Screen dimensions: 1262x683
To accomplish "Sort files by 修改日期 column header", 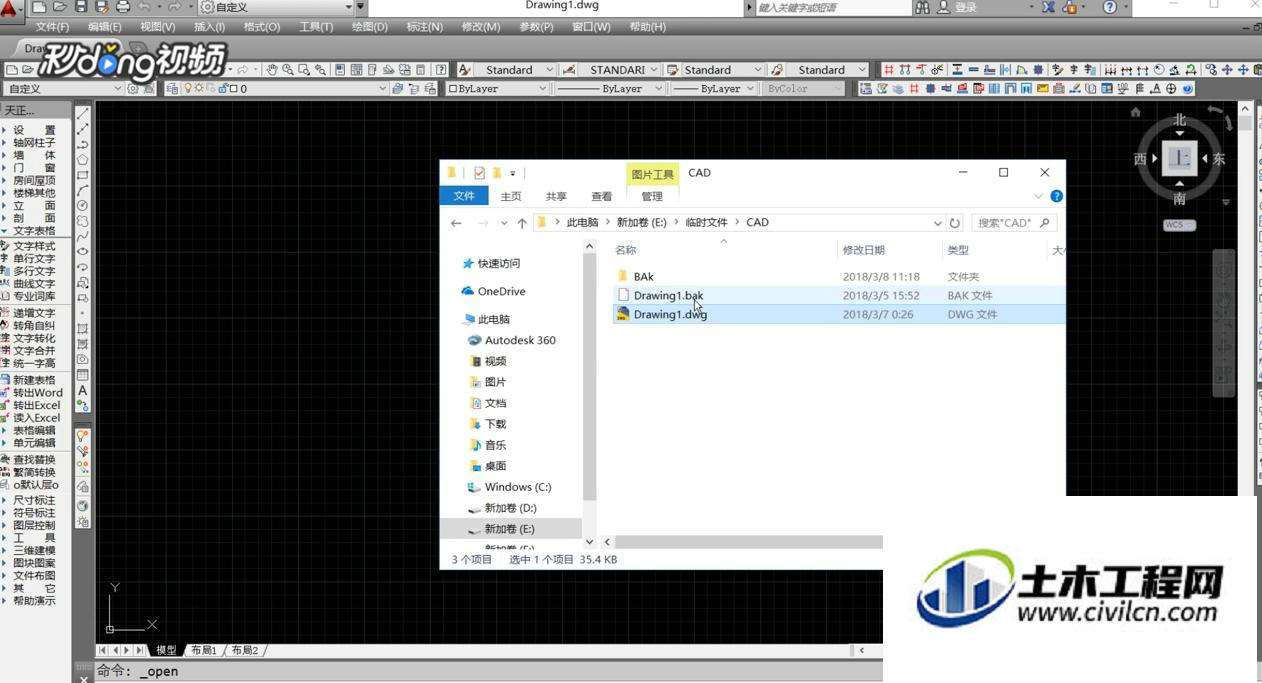I will pyautogui.click(x=863, y=250).
